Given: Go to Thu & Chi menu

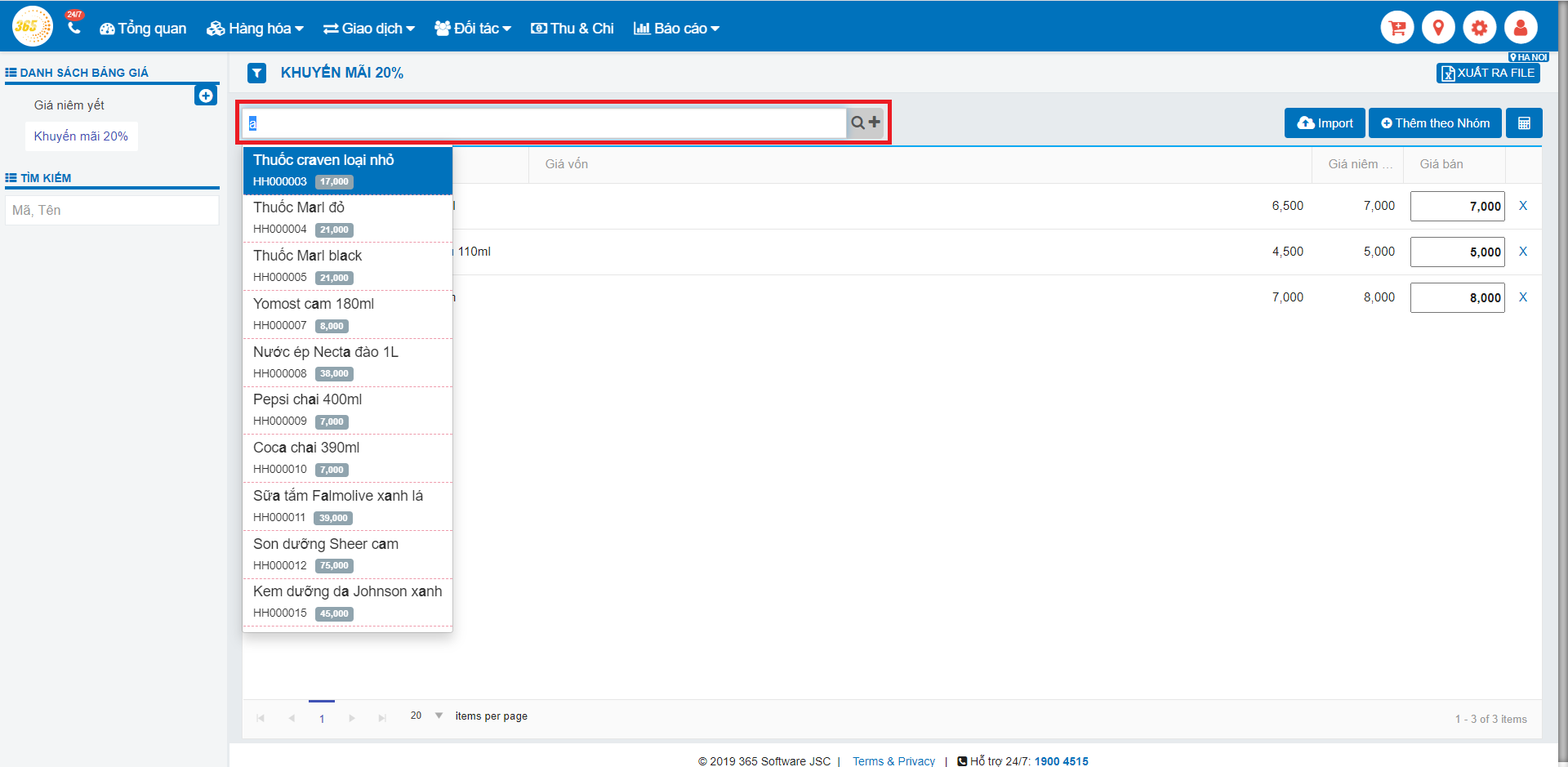Looking at the screenshot, I should pyautogui.click(x=572, y=29).
